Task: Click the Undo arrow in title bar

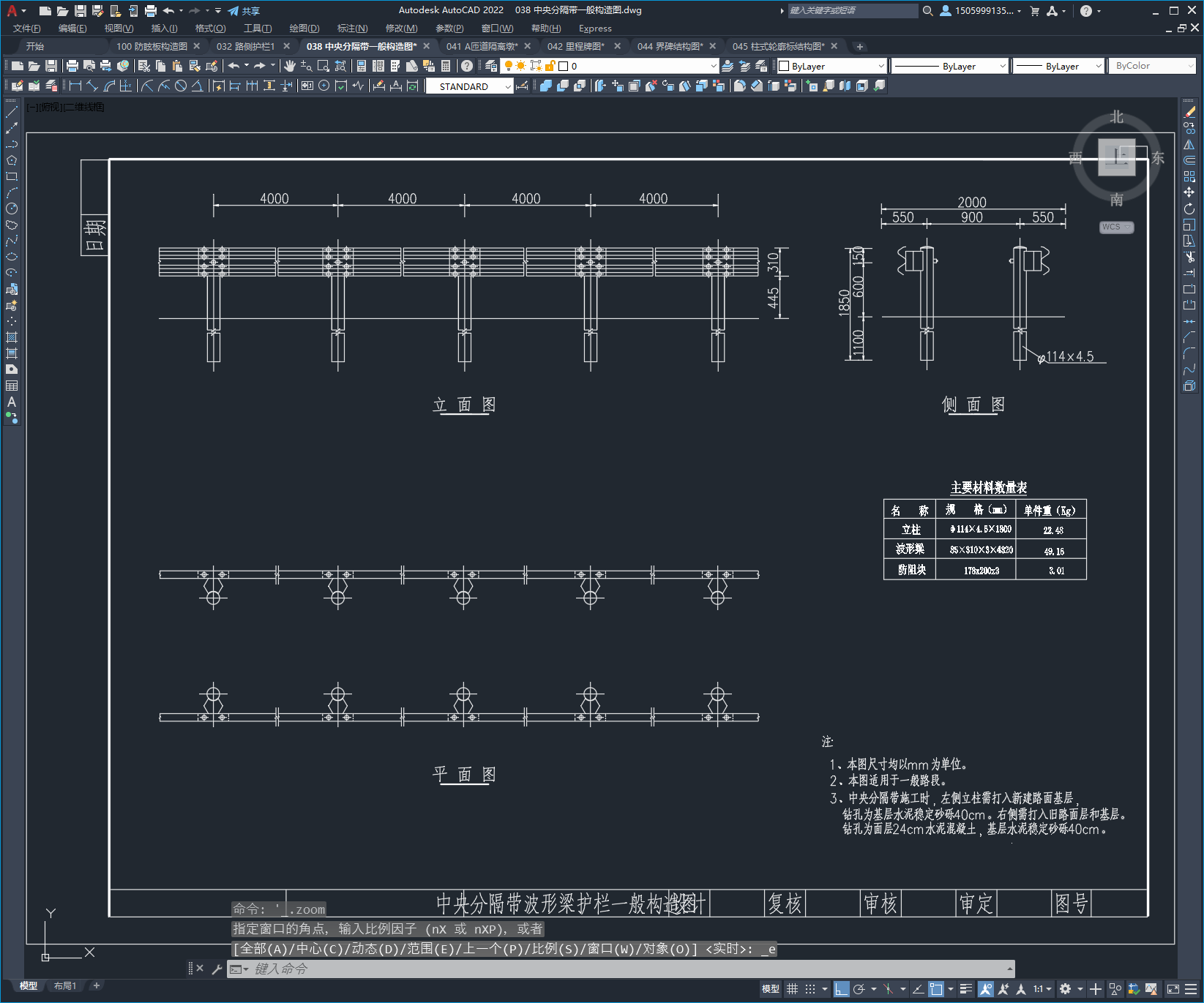Action: click(x=168, y=11)
